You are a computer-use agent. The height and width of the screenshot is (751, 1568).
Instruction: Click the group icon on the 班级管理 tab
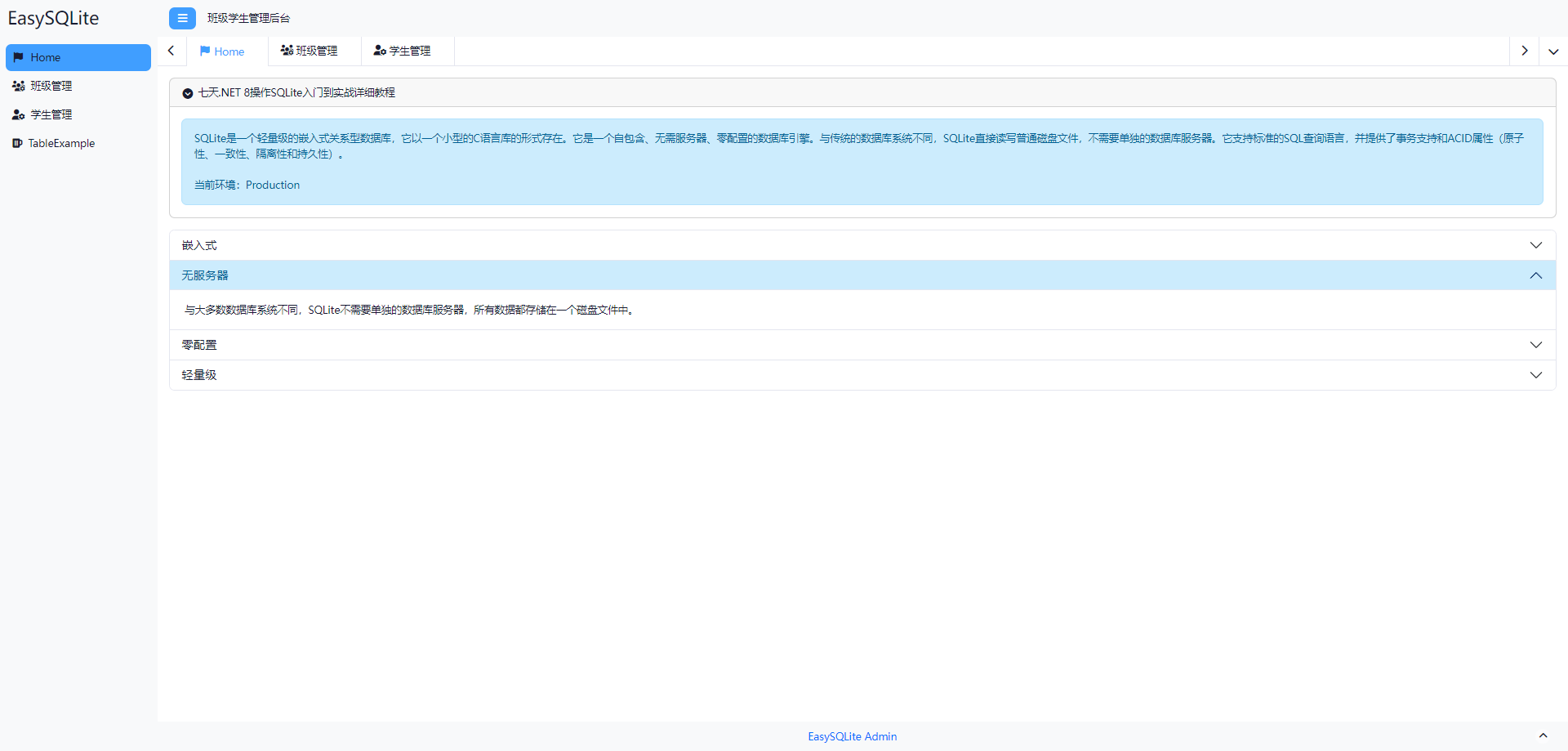[x=287, y=51]
